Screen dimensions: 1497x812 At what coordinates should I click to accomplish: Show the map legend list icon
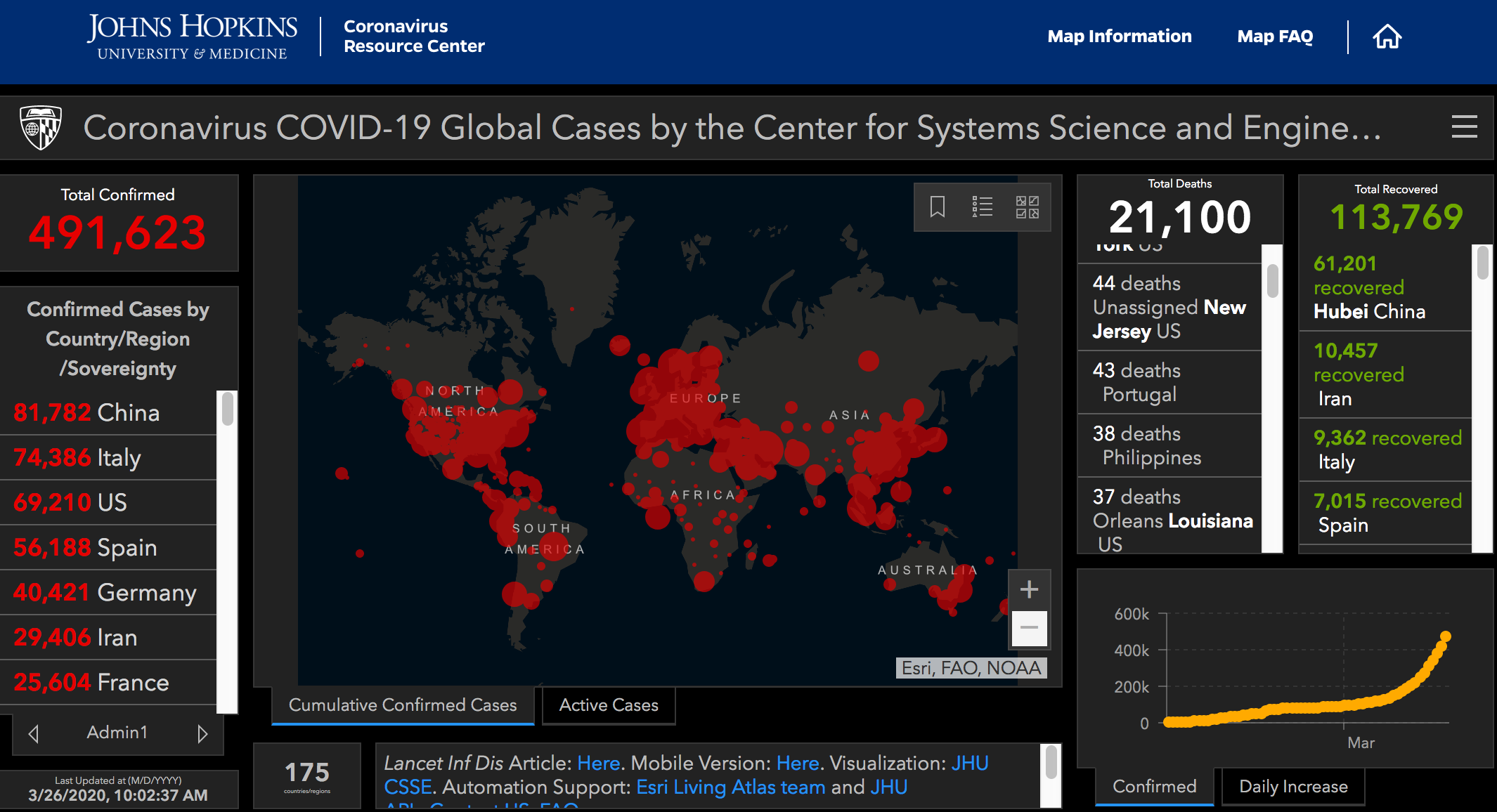coord(982,207)
